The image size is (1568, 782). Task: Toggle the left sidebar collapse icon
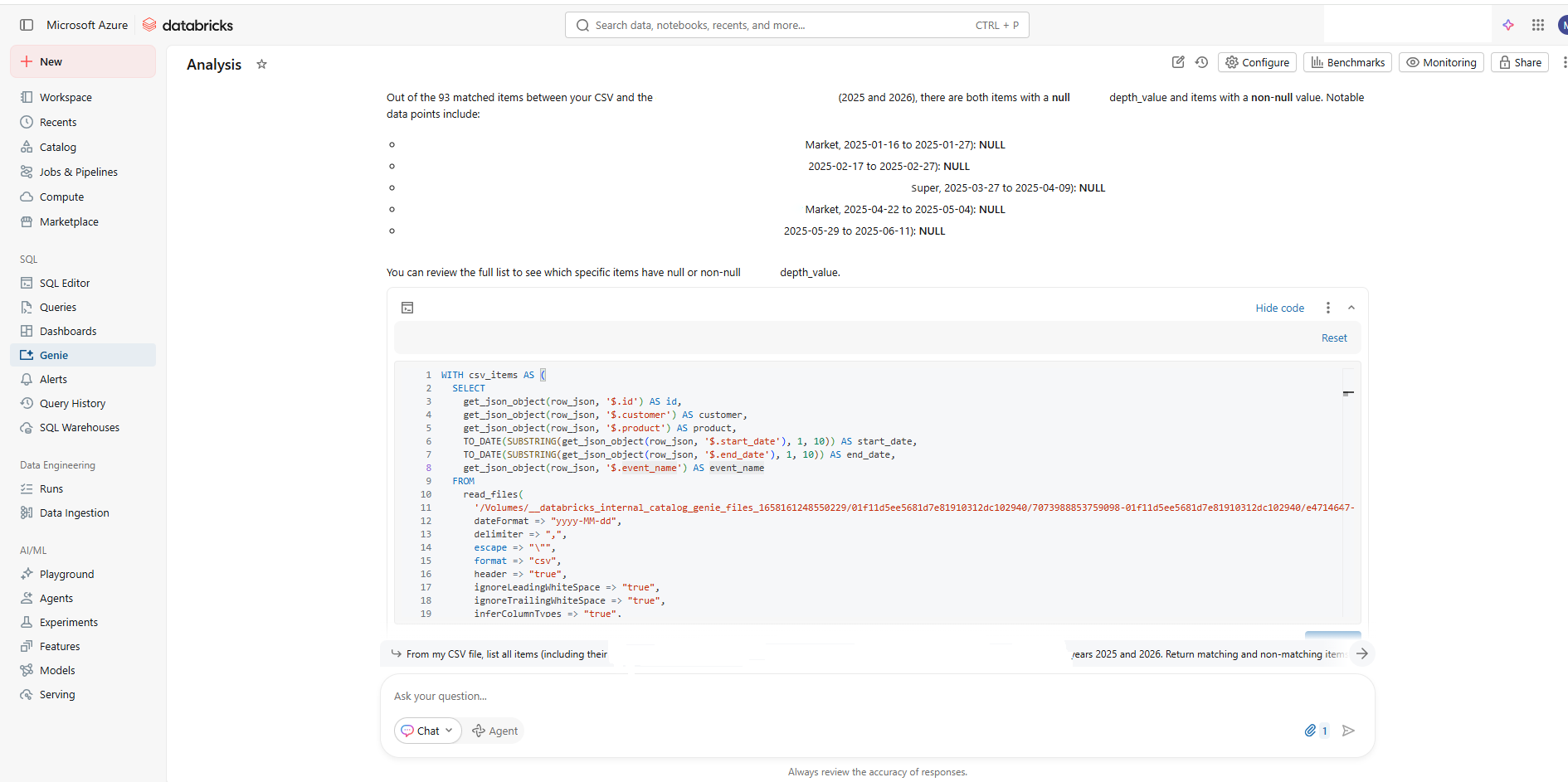point(27,25)
